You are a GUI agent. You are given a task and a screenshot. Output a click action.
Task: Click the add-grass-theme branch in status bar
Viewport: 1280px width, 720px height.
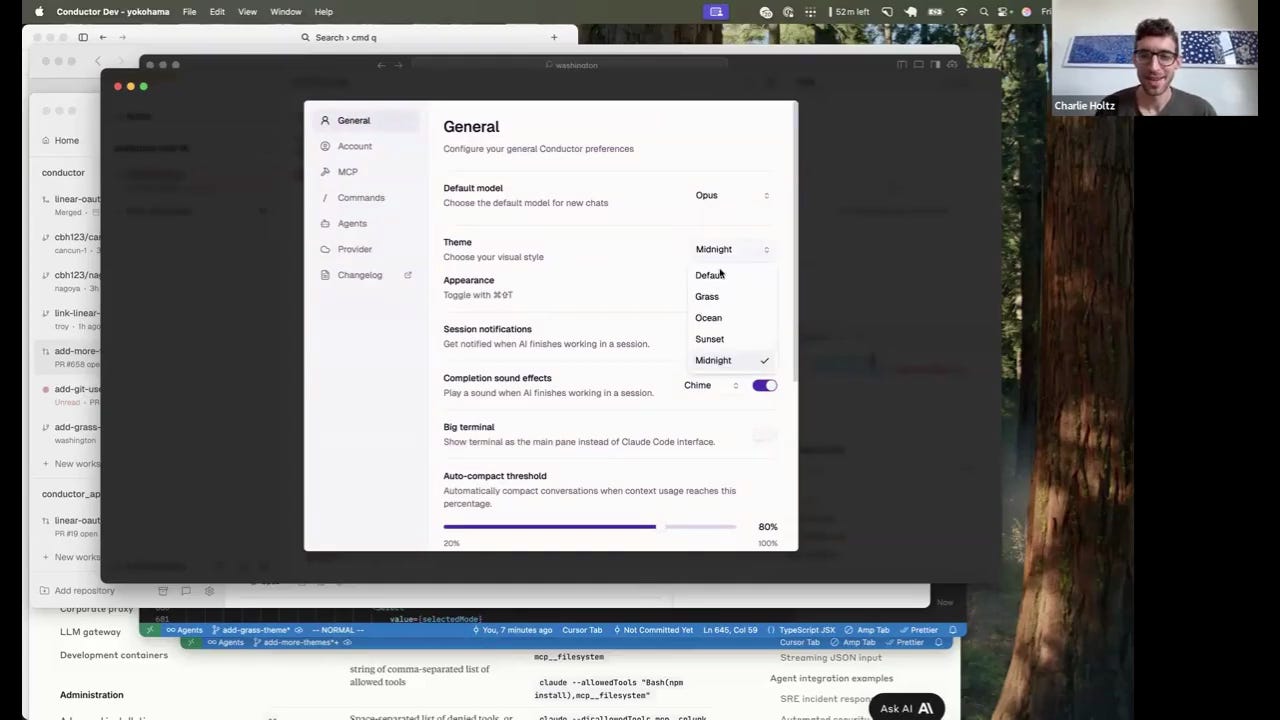[251, 630]
